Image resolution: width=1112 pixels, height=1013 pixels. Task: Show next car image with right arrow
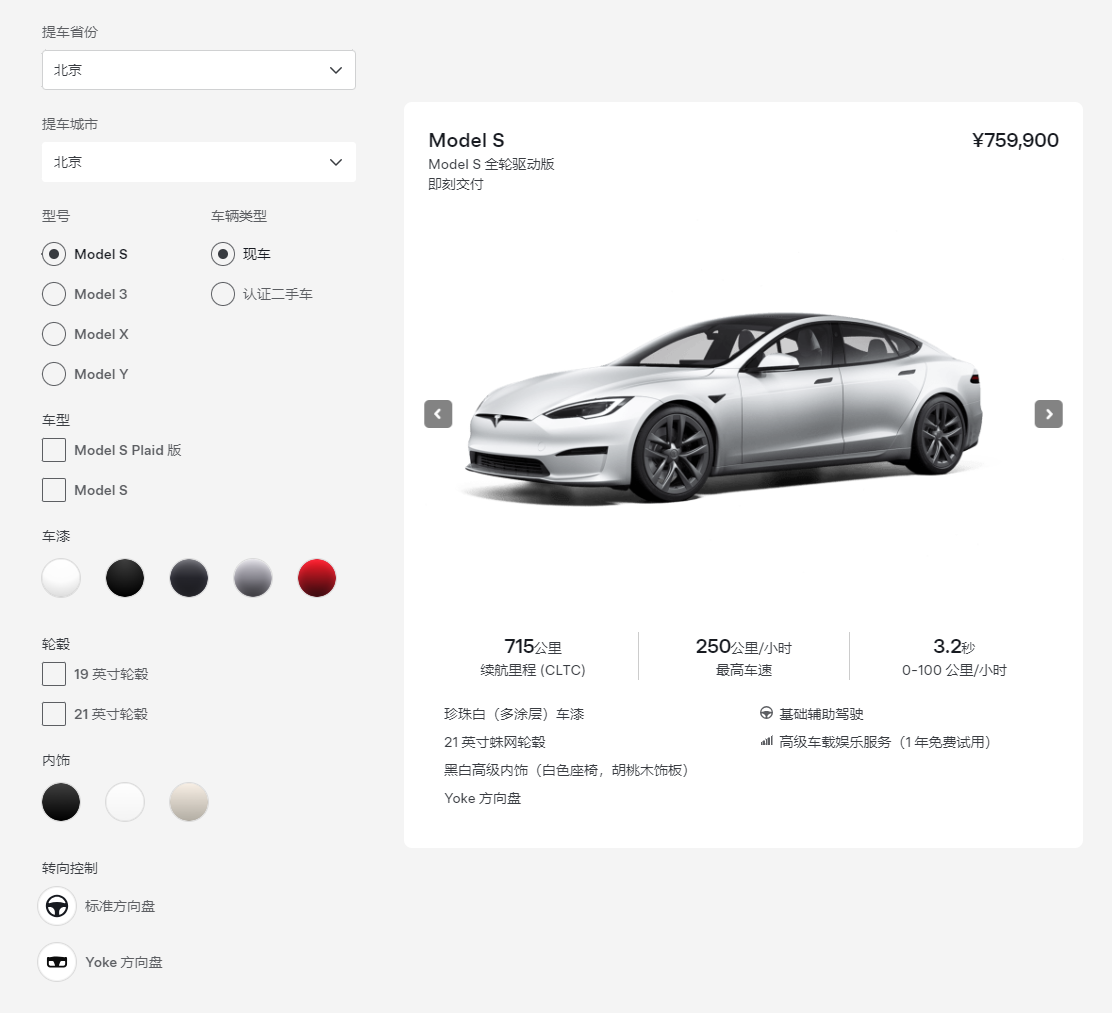(x=1048, y=414)
